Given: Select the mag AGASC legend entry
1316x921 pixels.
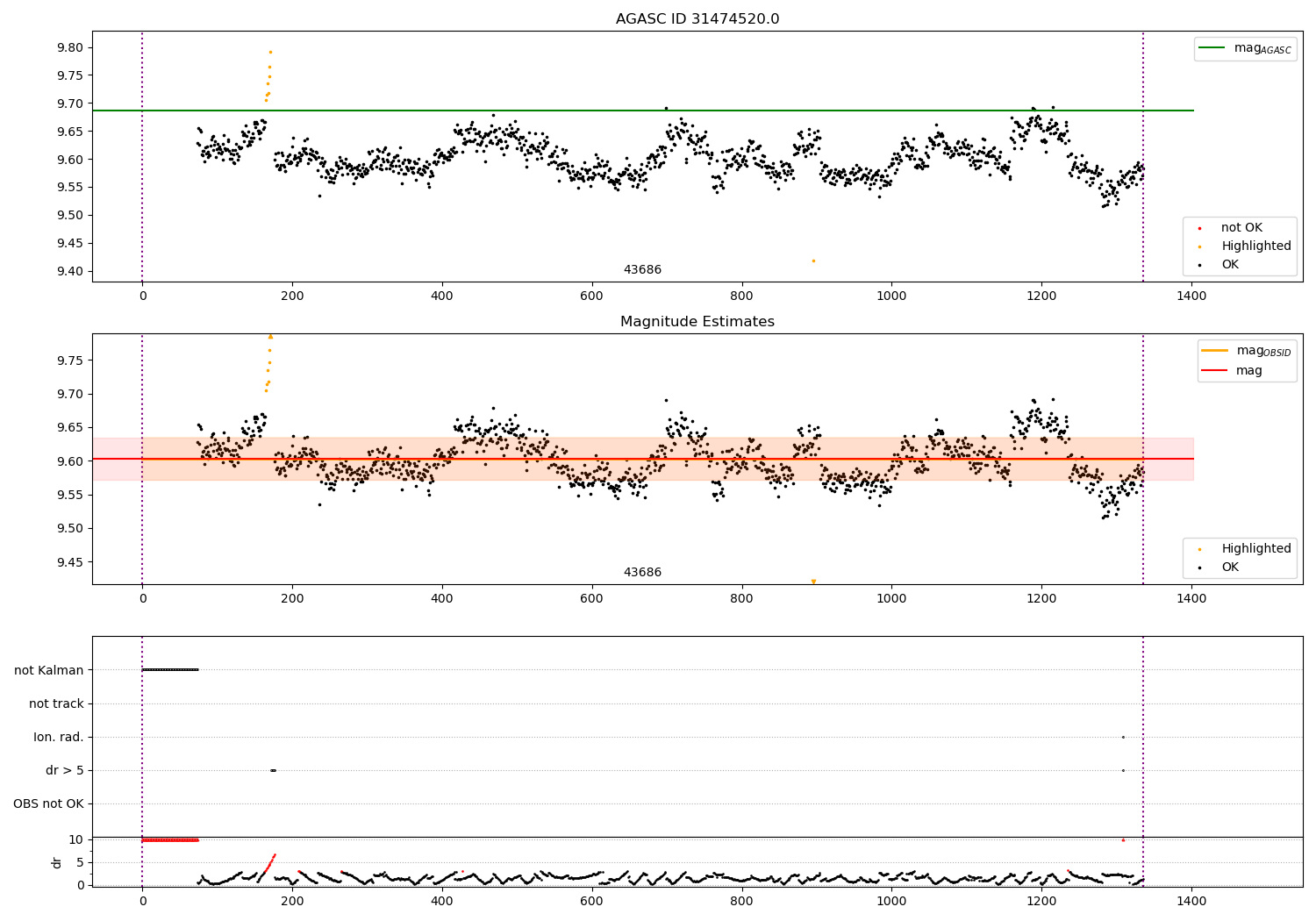Looking at the screenshot, I should click(1245, 48).
